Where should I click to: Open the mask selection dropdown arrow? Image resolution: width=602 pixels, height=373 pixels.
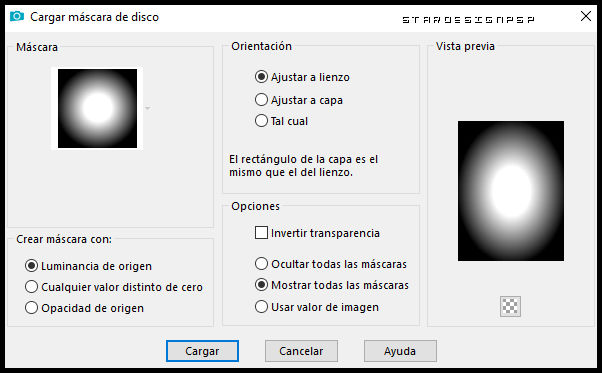[x=147, y=109]
